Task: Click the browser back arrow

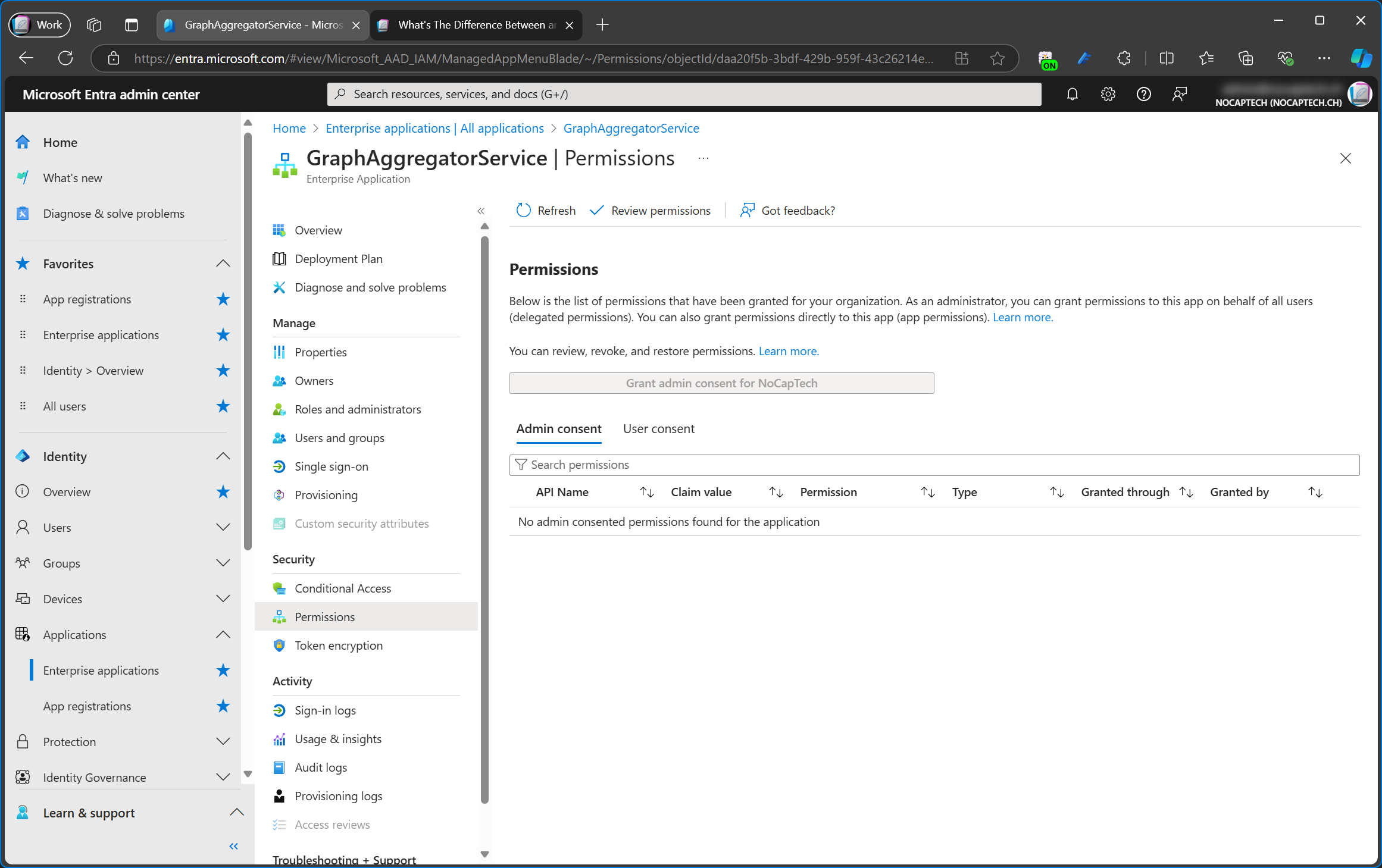Action: tap(26, 58)
